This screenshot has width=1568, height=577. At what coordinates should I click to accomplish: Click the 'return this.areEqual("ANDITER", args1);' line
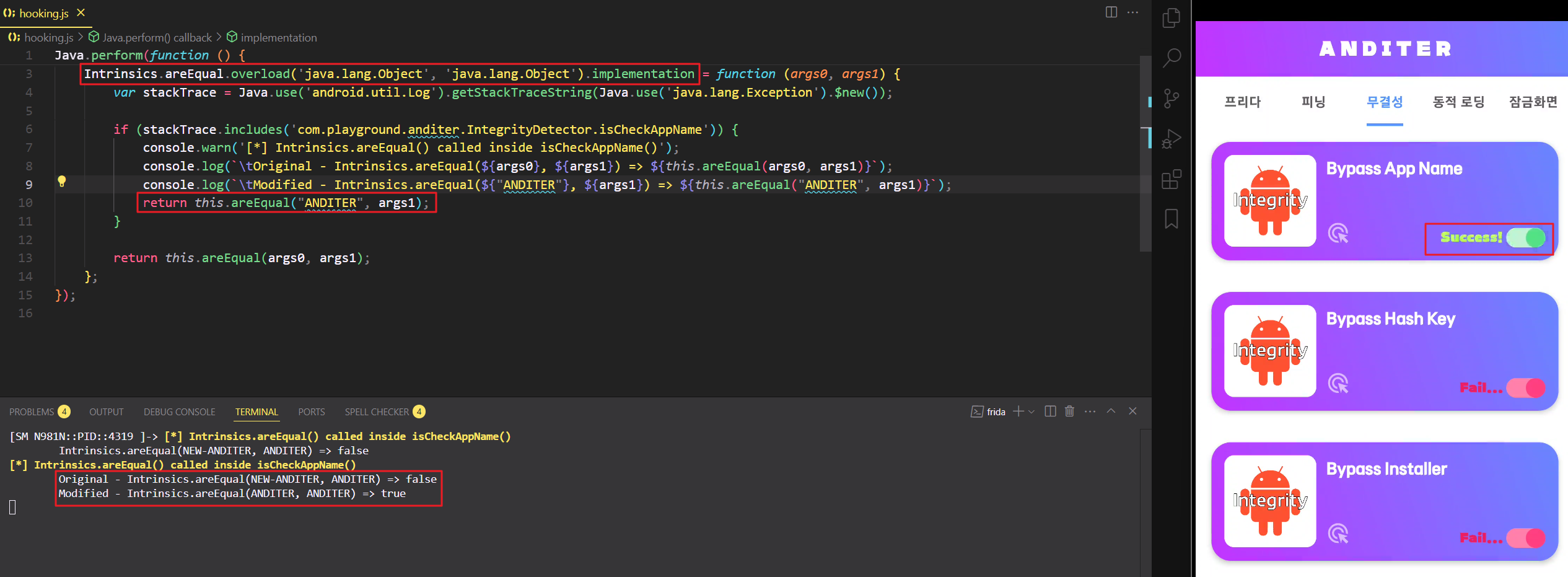click(x=286, y=203)
